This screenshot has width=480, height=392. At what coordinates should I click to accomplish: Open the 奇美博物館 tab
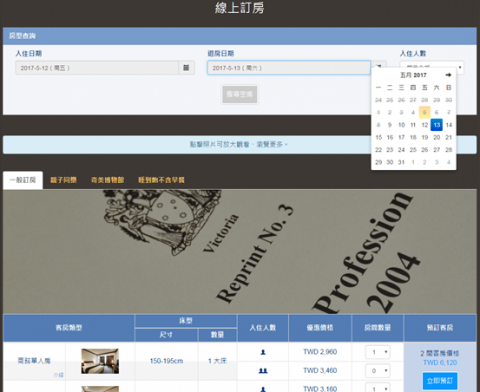coord(107,180)
